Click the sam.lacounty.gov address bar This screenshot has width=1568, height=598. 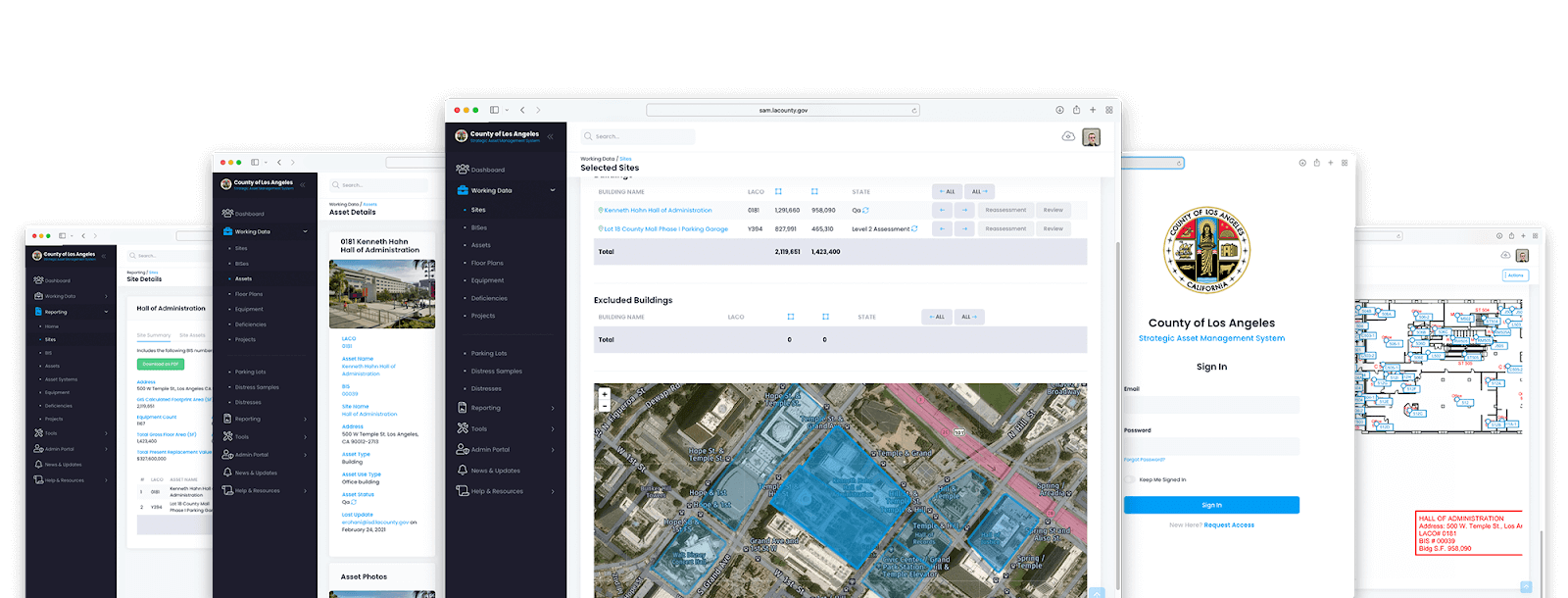pos(783,110)
